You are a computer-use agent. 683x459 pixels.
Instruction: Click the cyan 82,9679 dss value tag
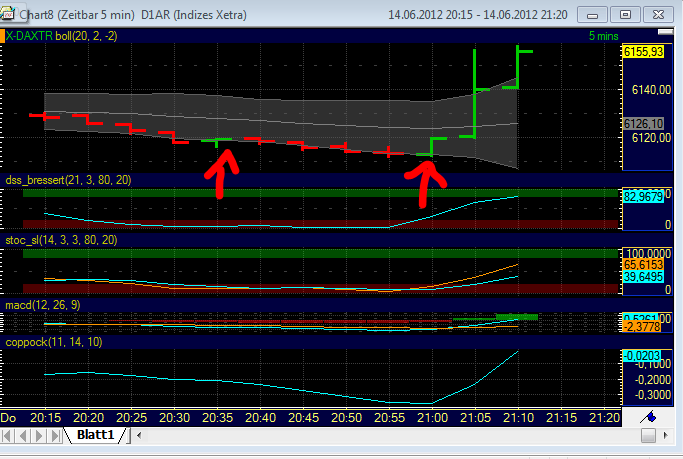pos(643,196)
